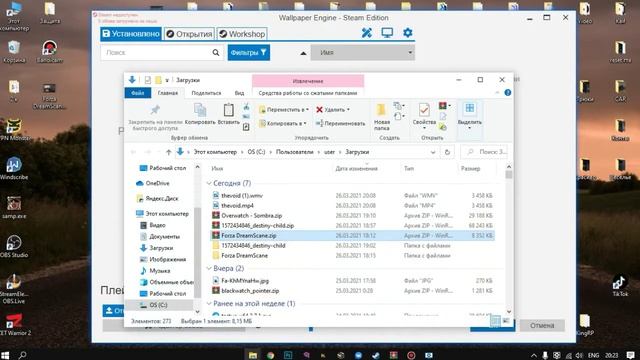The height and width of the screenshot is (360, 640).
Task: Click Закрепить на панели быстрого доступа pin icon
Action: [155, 109]
